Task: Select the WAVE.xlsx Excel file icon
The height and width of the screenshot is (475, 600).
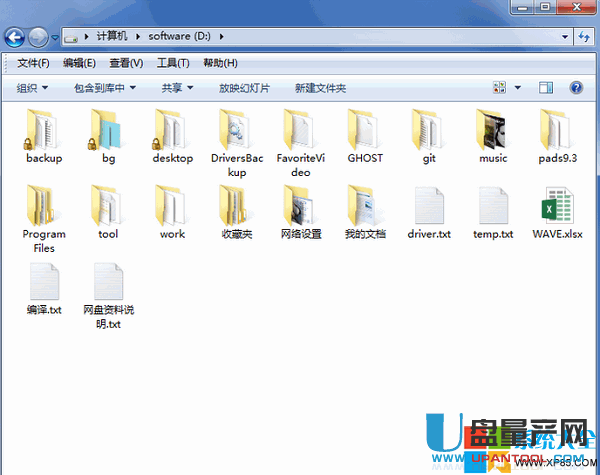Action: (x=558, y=206)
